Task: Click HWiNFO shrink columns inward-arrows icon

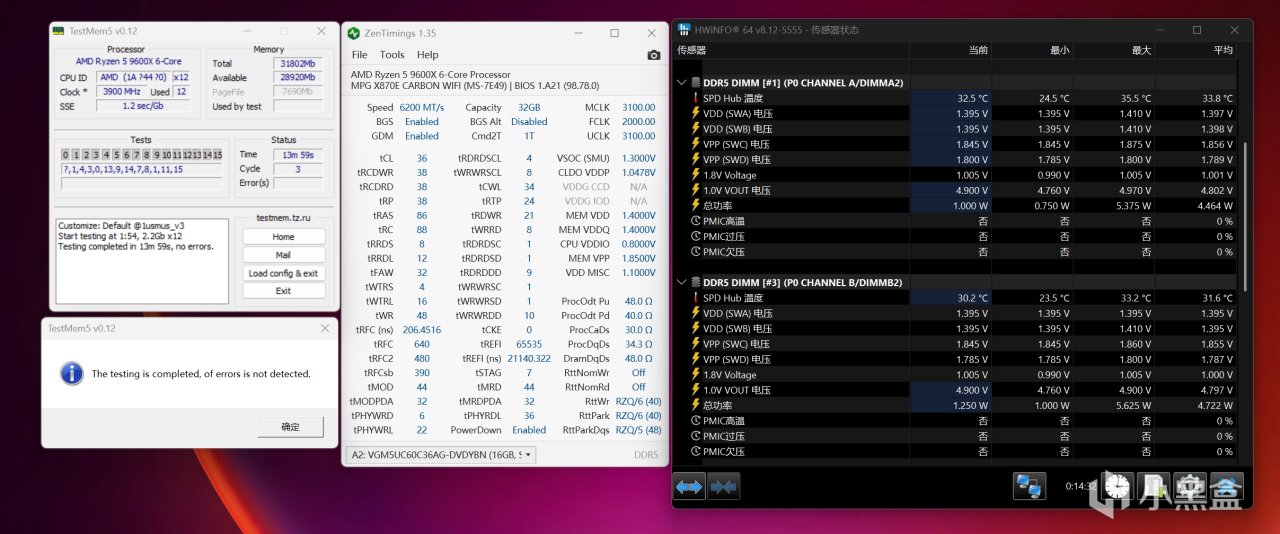Action: [723, 486]
